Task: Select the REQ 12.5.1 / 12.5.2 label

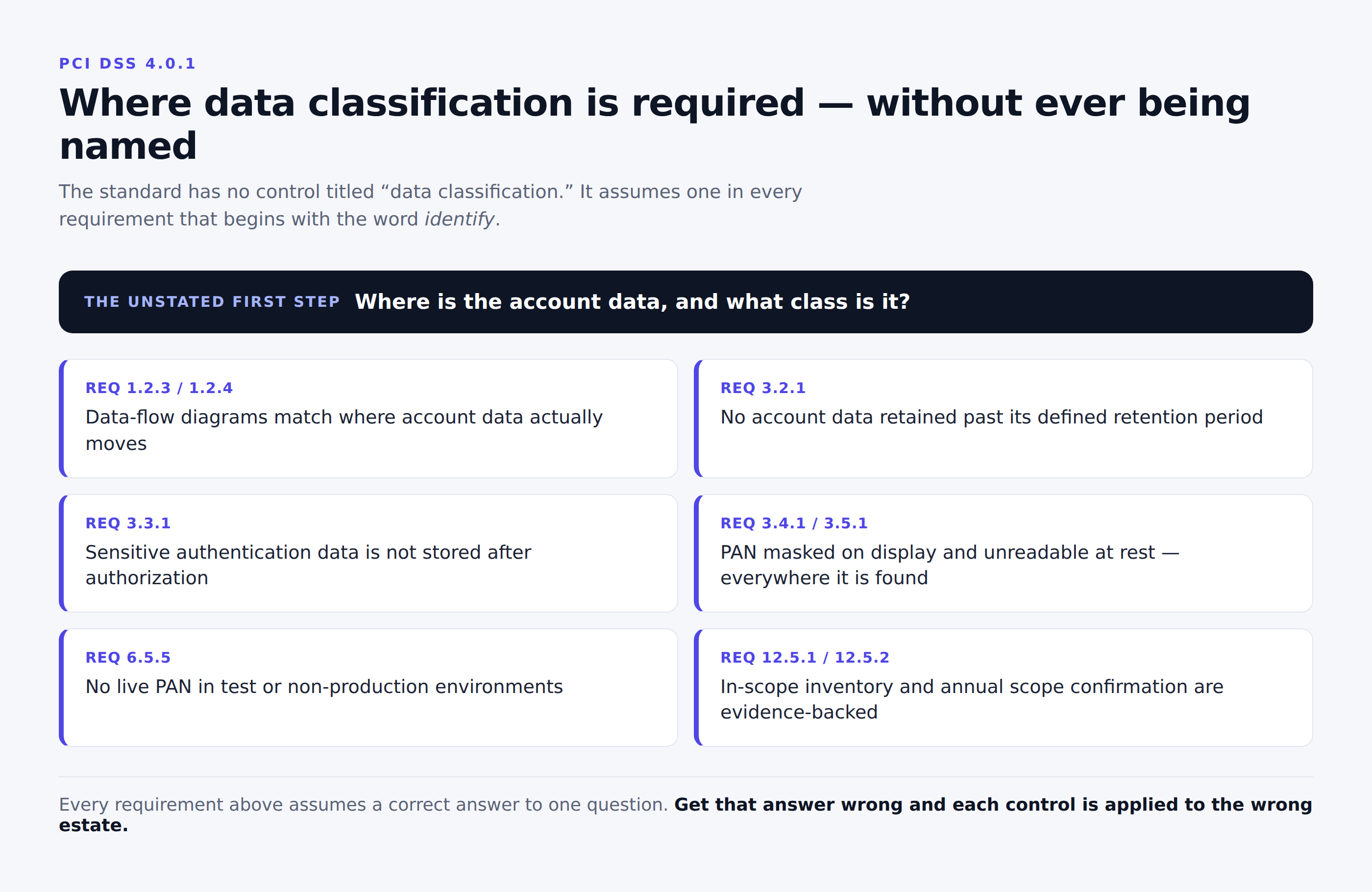Action: click(x=805, y=657)
